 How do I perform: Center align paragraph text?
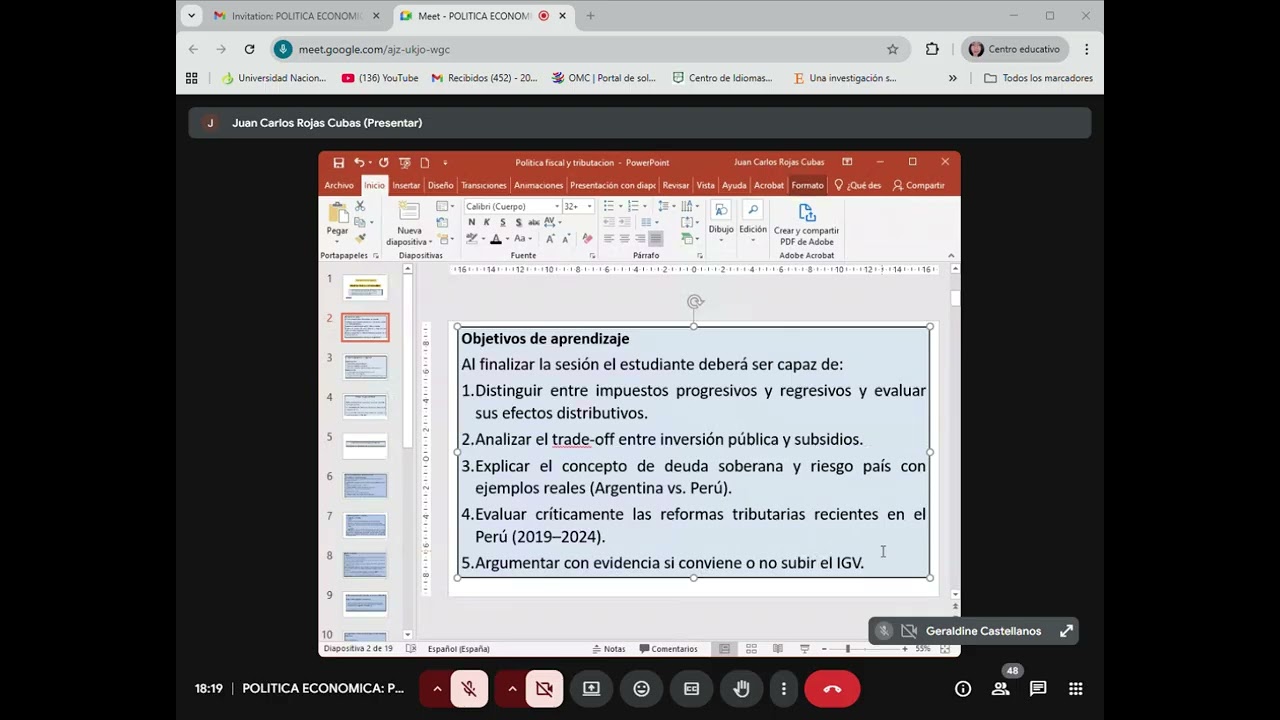pos(624,239)
